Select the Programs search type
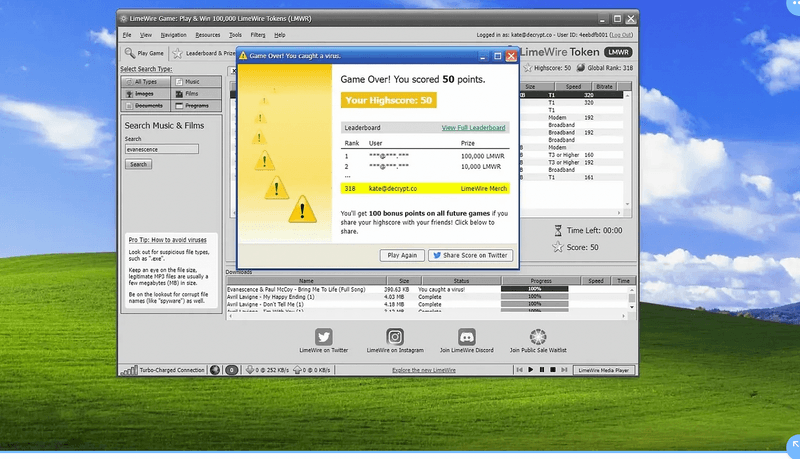800x459 pixels. tap(196, 106)
